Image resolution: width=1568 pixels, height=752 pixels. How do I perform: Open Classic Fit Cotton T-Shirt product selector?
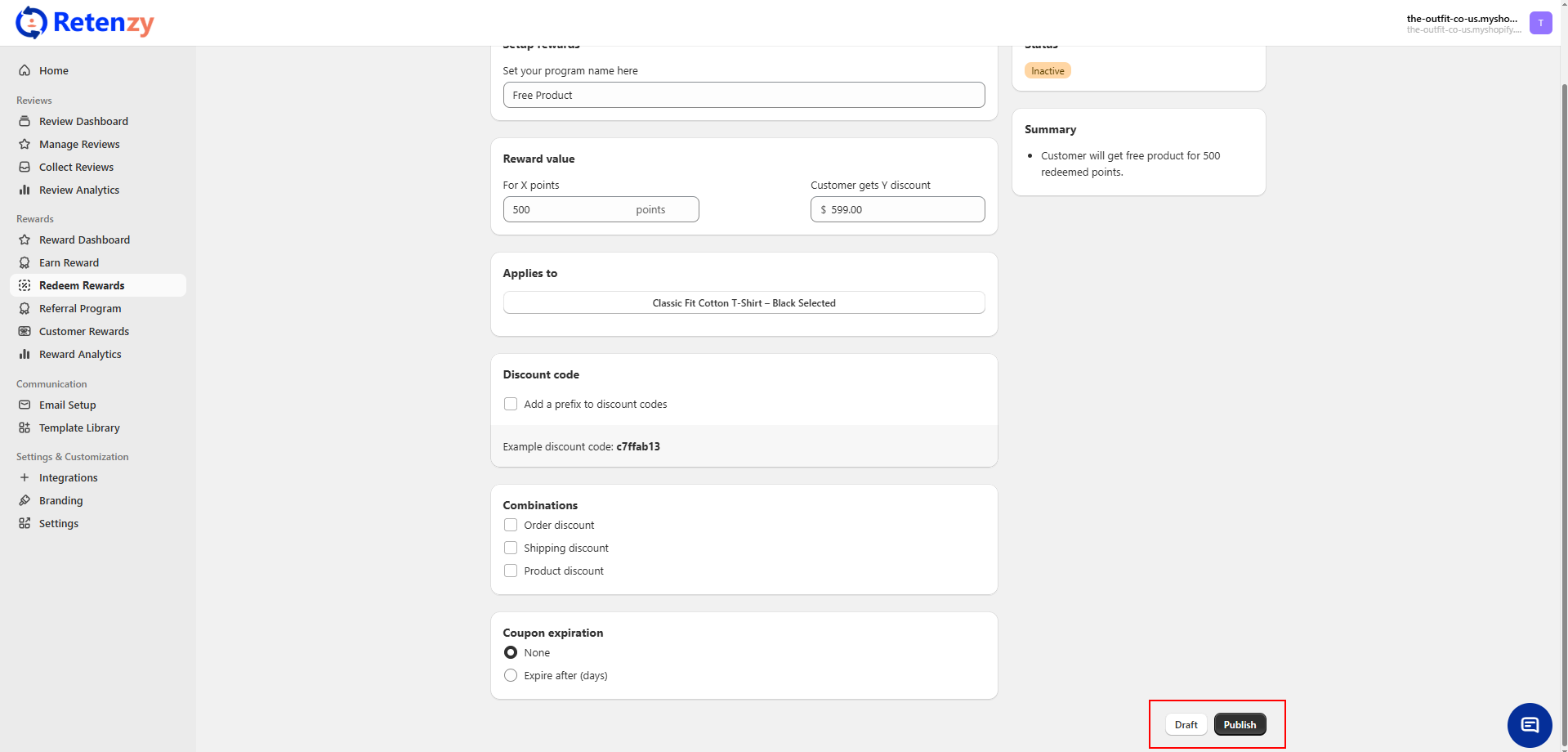pos(744,302)
